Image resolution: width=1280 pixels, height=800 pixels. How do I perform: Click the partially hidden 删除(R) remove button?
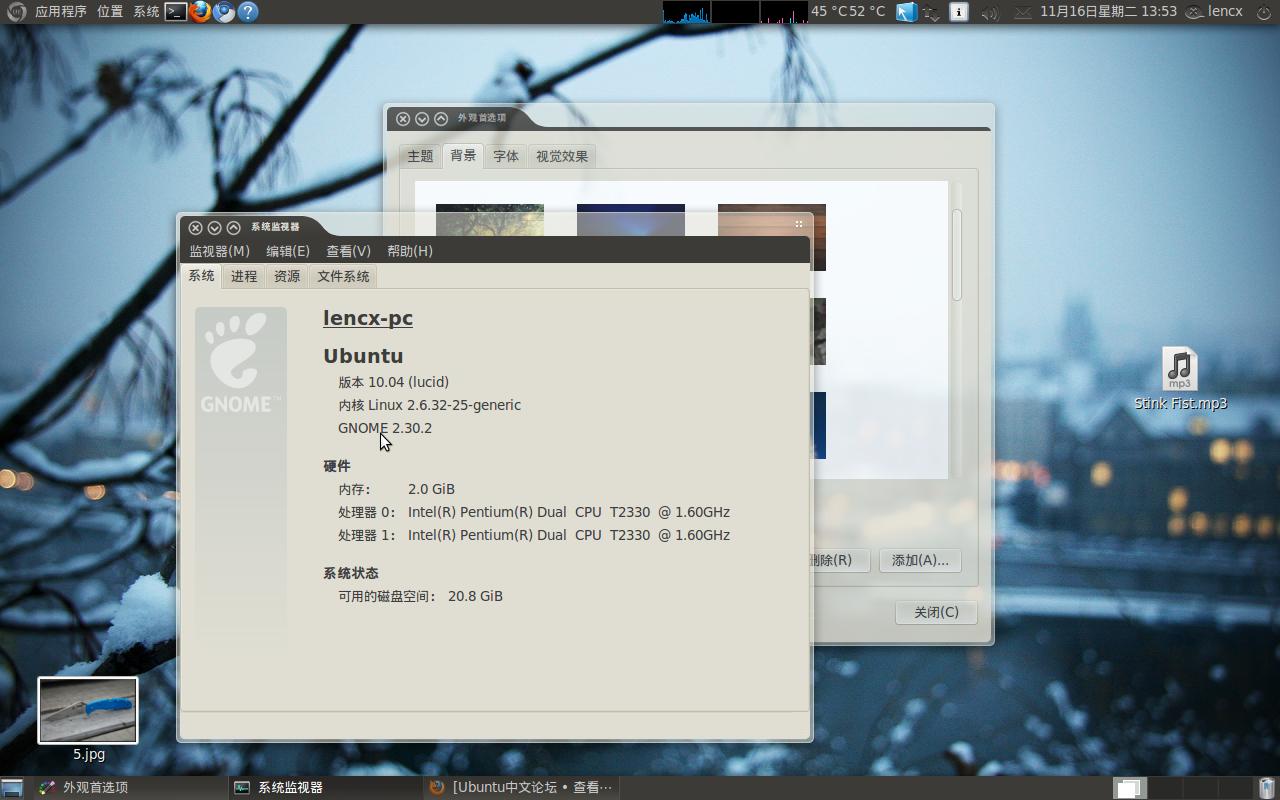click(838, 560)
